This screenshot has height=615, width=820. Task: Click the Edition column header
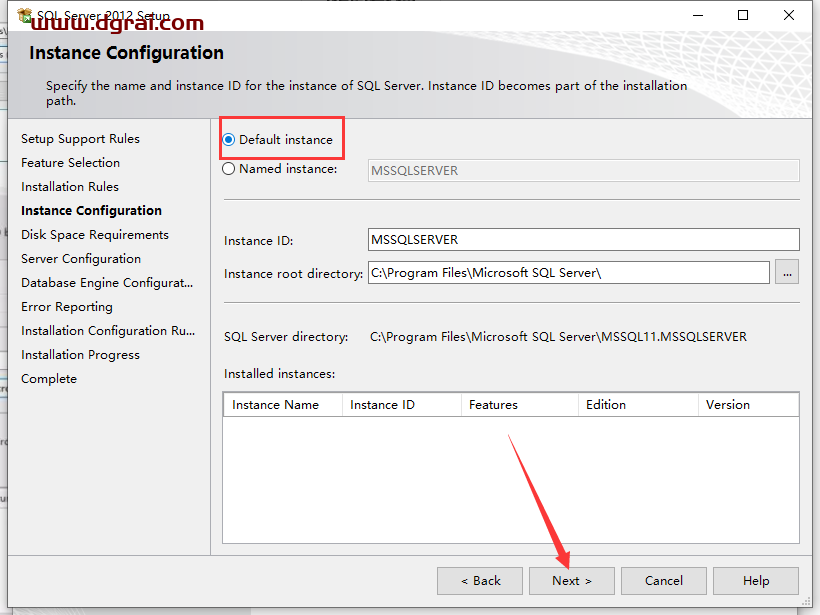coord(639,405)
